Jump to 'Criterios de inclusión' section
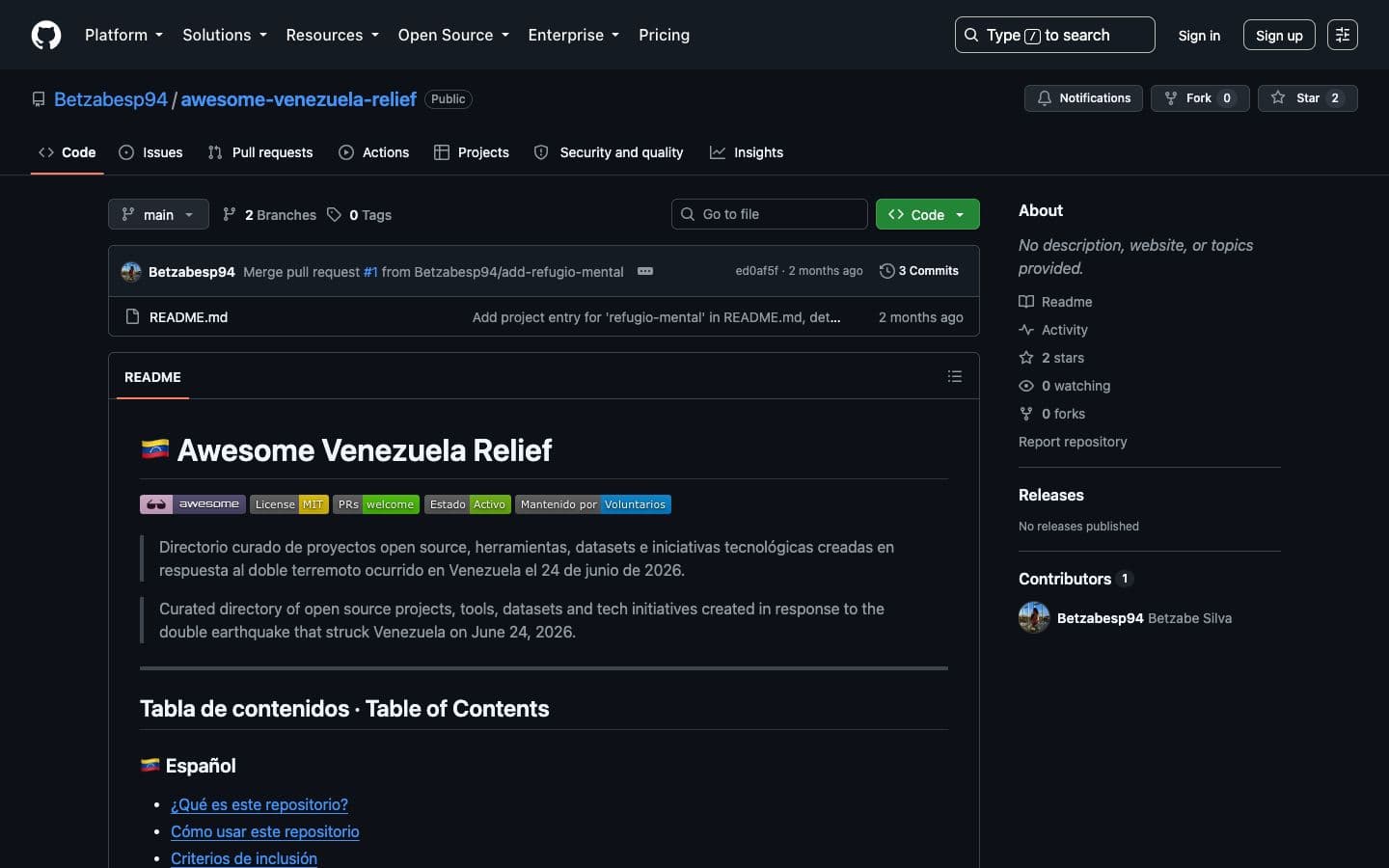 click(x=244, y=858)
